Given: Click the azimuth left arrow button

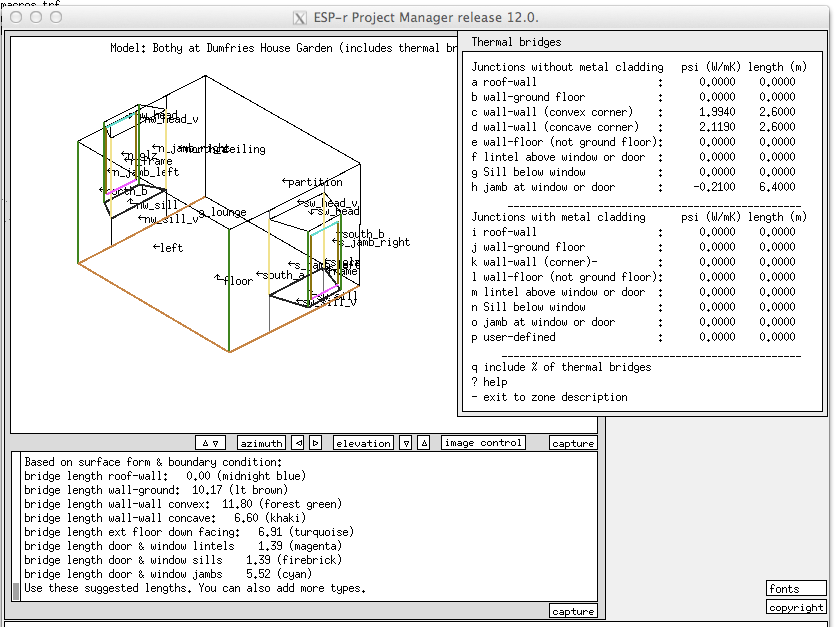Looking at the screenshot, I should (x=298, y=443).
